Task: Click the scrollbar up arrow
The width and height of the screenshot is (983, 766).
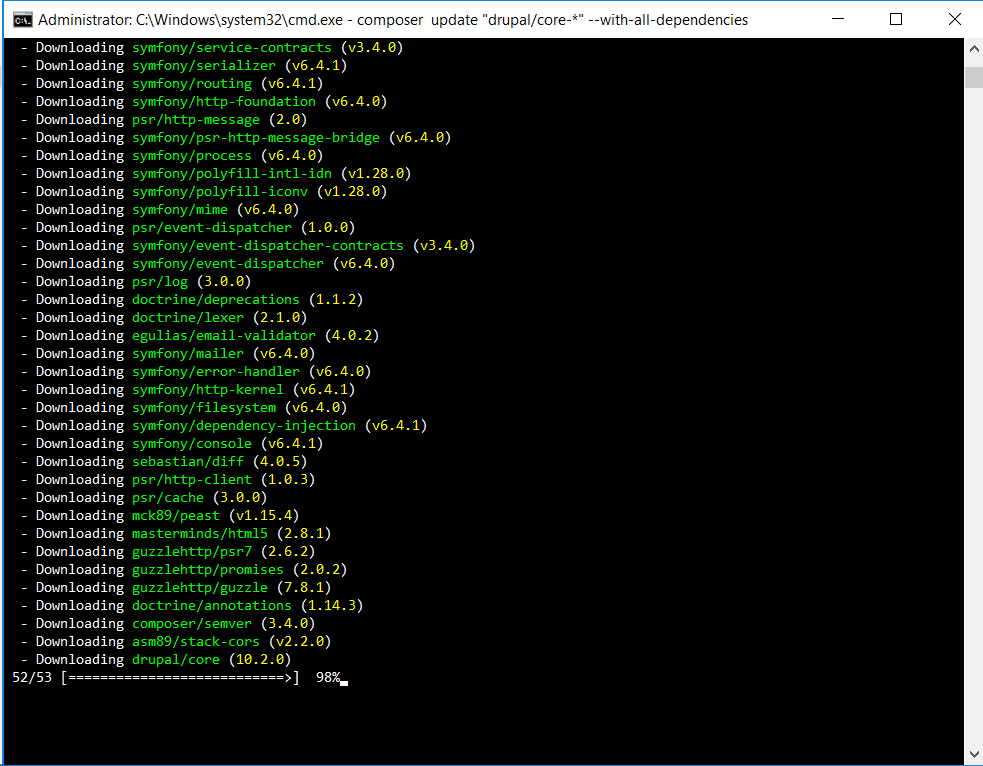Action: 974,48
